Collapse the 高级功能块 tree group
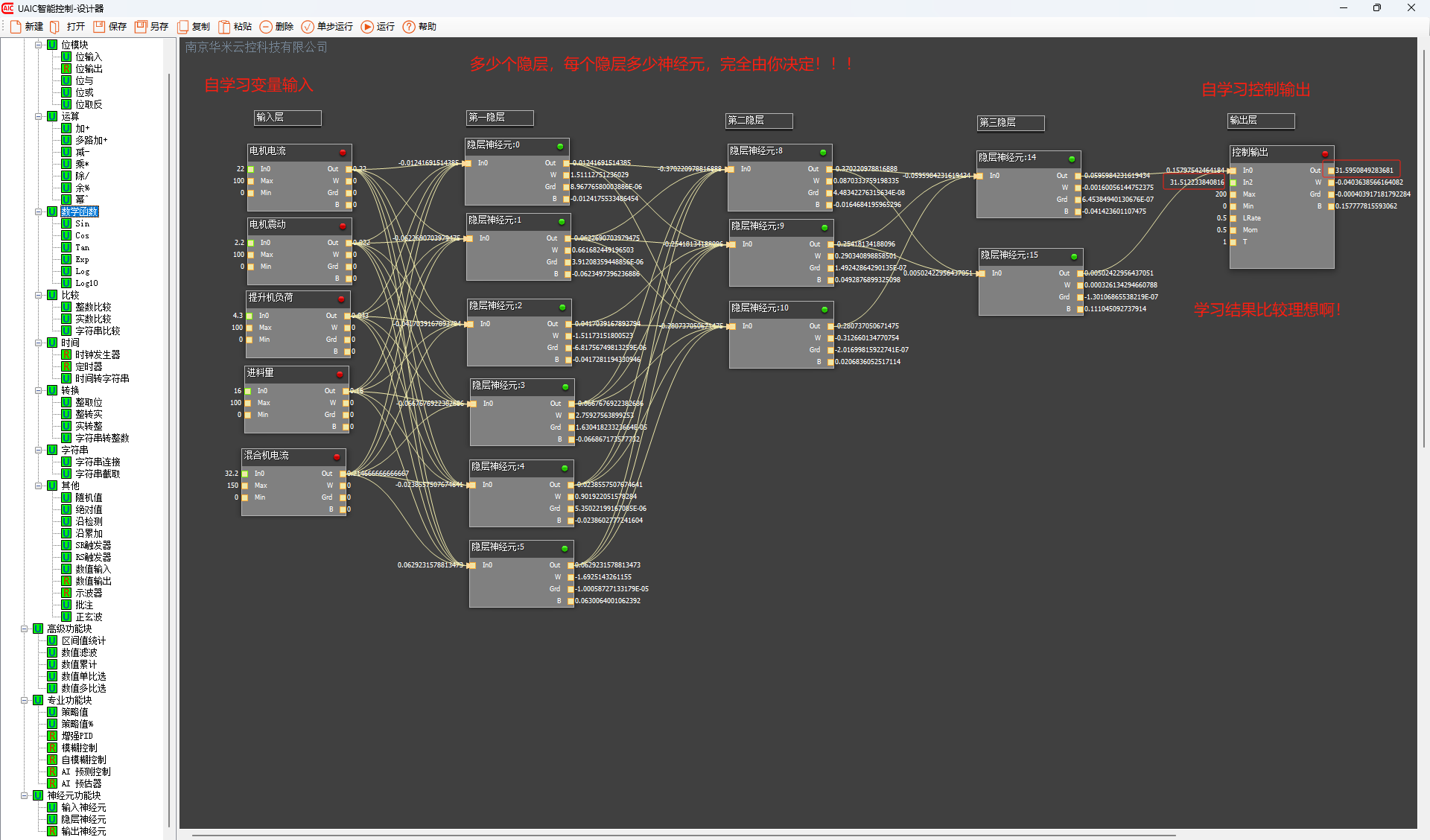 pyautogui.click(x=25, y=629)
